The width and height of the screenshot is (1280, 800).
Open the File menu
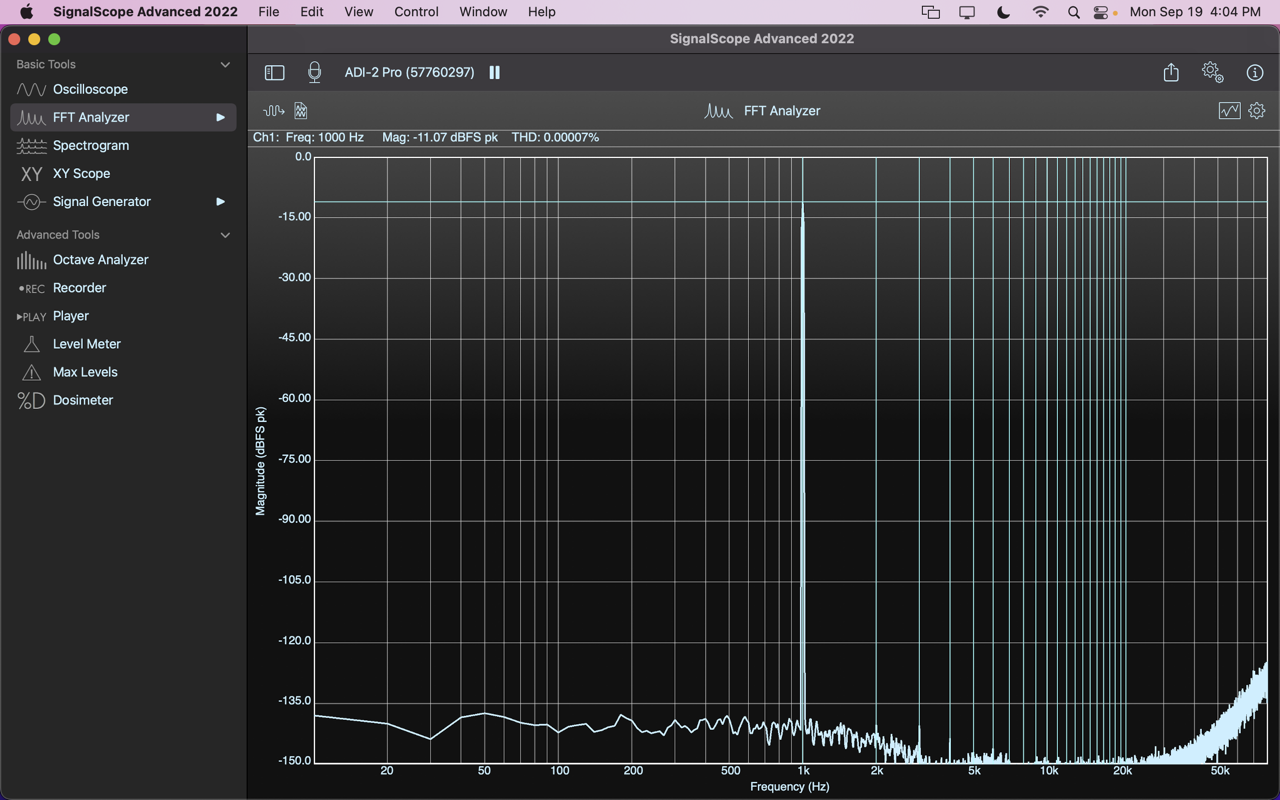[269, 12]
